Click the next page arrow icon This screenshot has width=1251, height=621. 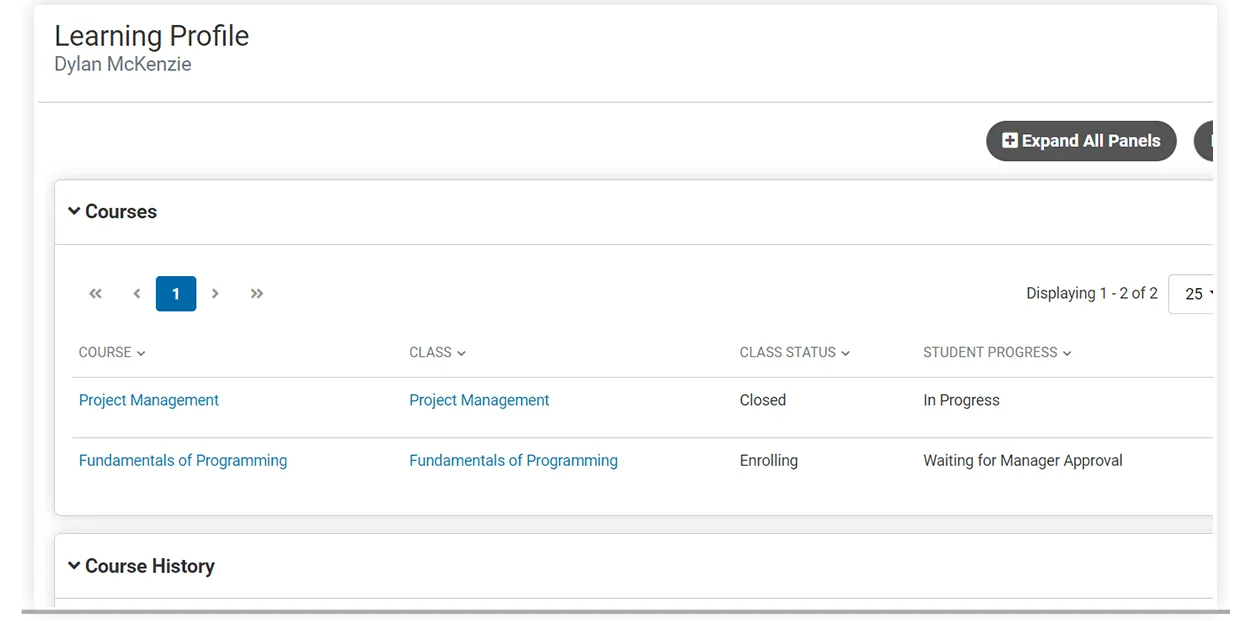215,293
